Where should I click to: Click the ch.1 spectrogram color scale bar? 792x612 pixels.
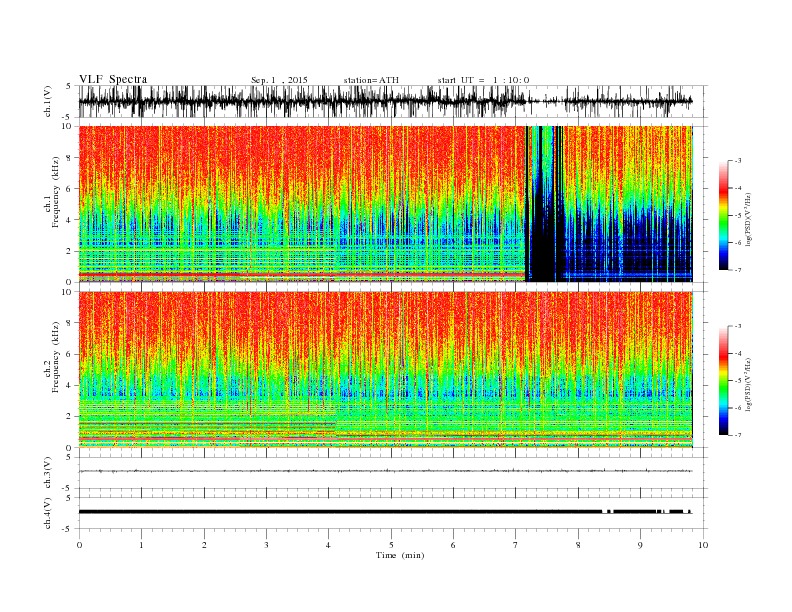(x=723, y=216)
